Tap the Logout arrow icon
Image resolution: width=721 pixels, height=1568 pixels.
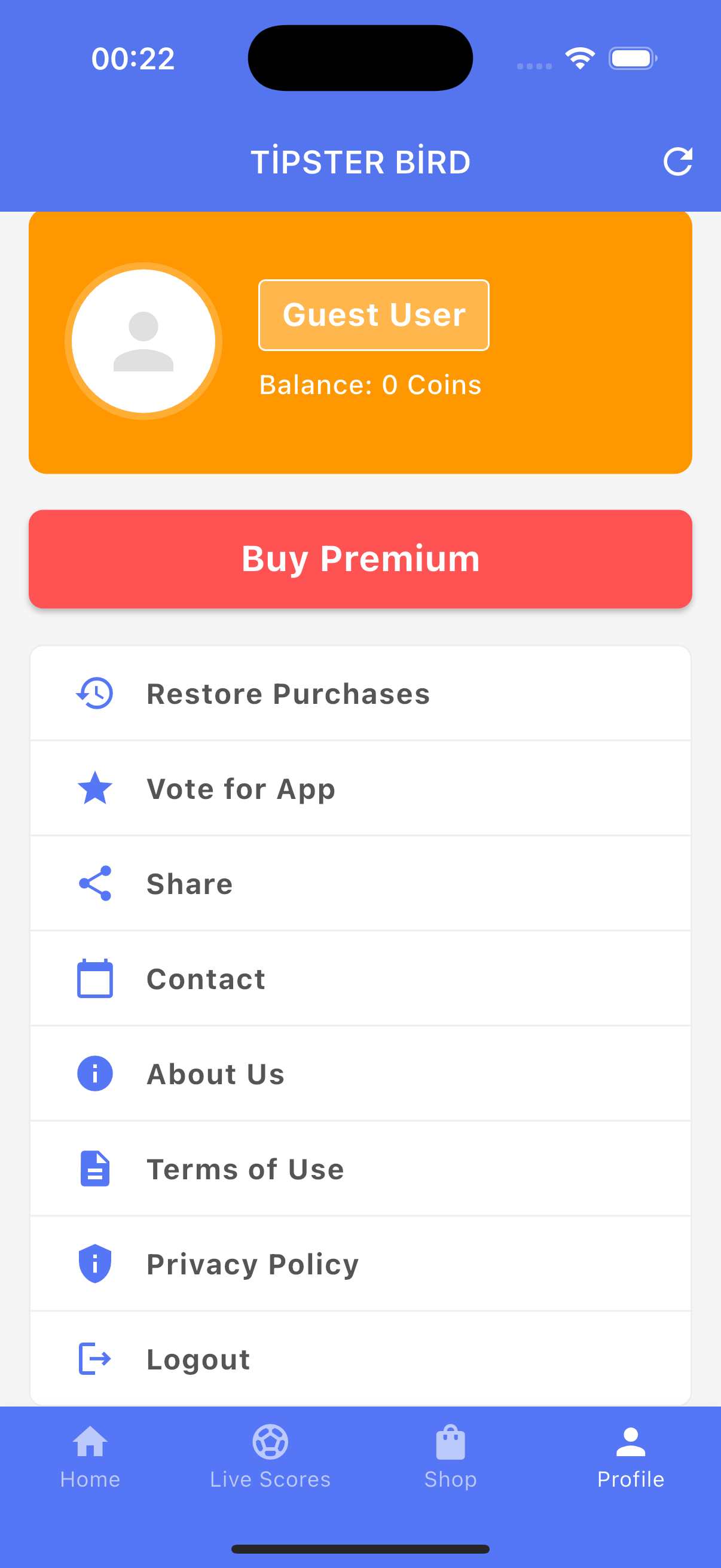pyautogui.click(x=95, y=1359)
